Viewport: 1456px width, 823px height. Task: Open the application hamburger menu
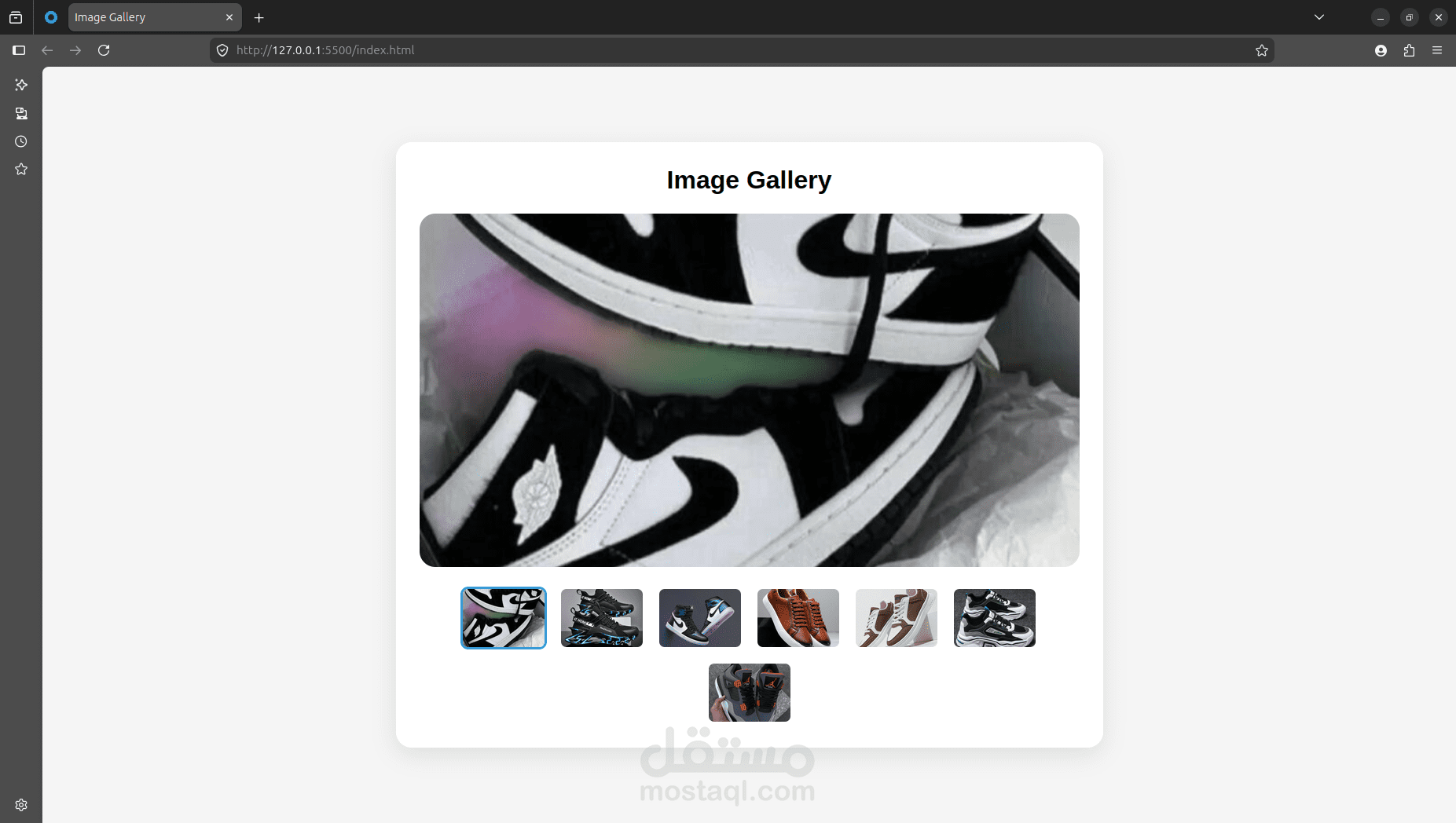pyautogui.click(x=1437, y=50)
